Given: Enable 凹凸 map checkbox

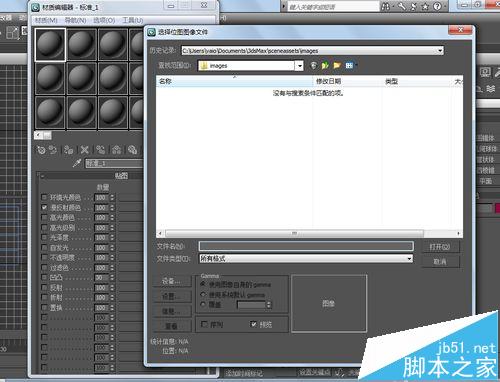Looking at the screenshot, I should [x=44, y=277].
